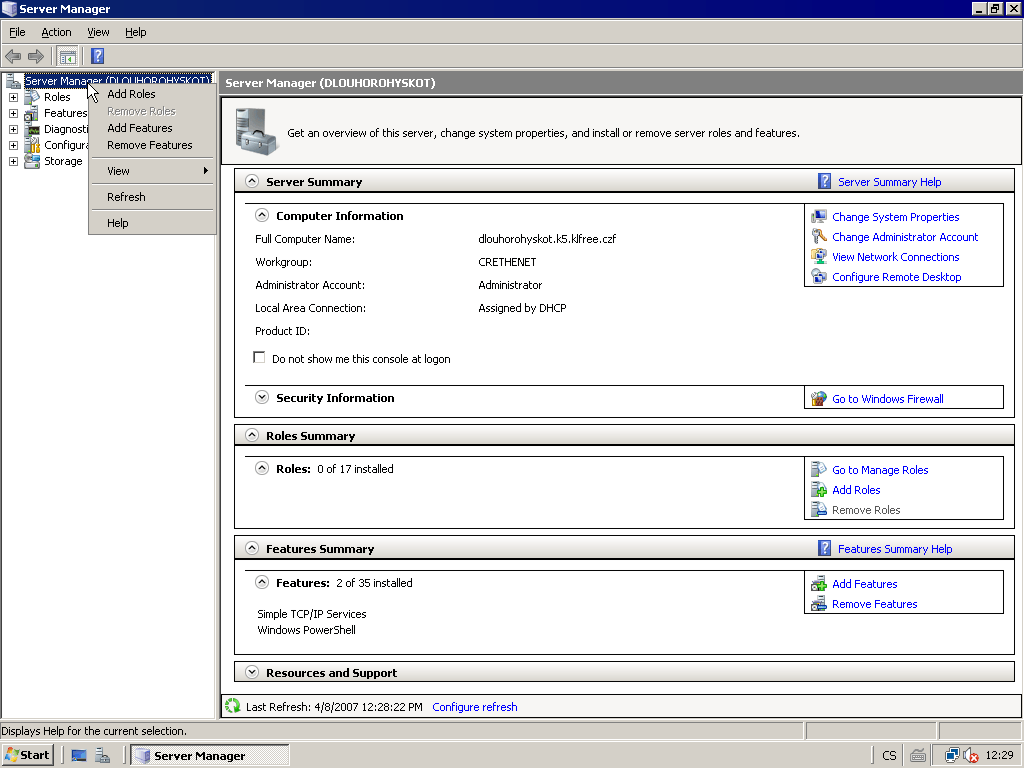Viewport: 1024px width, 768px height.
Task: Click the View Network Connections icon
Action: (819, 257)
